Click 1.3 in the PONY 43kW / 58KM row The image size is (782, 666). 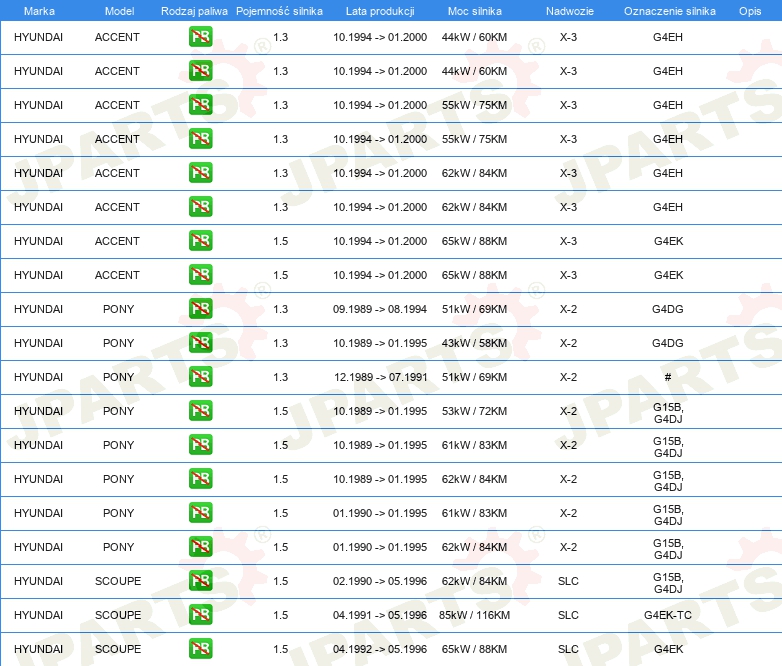281,343
